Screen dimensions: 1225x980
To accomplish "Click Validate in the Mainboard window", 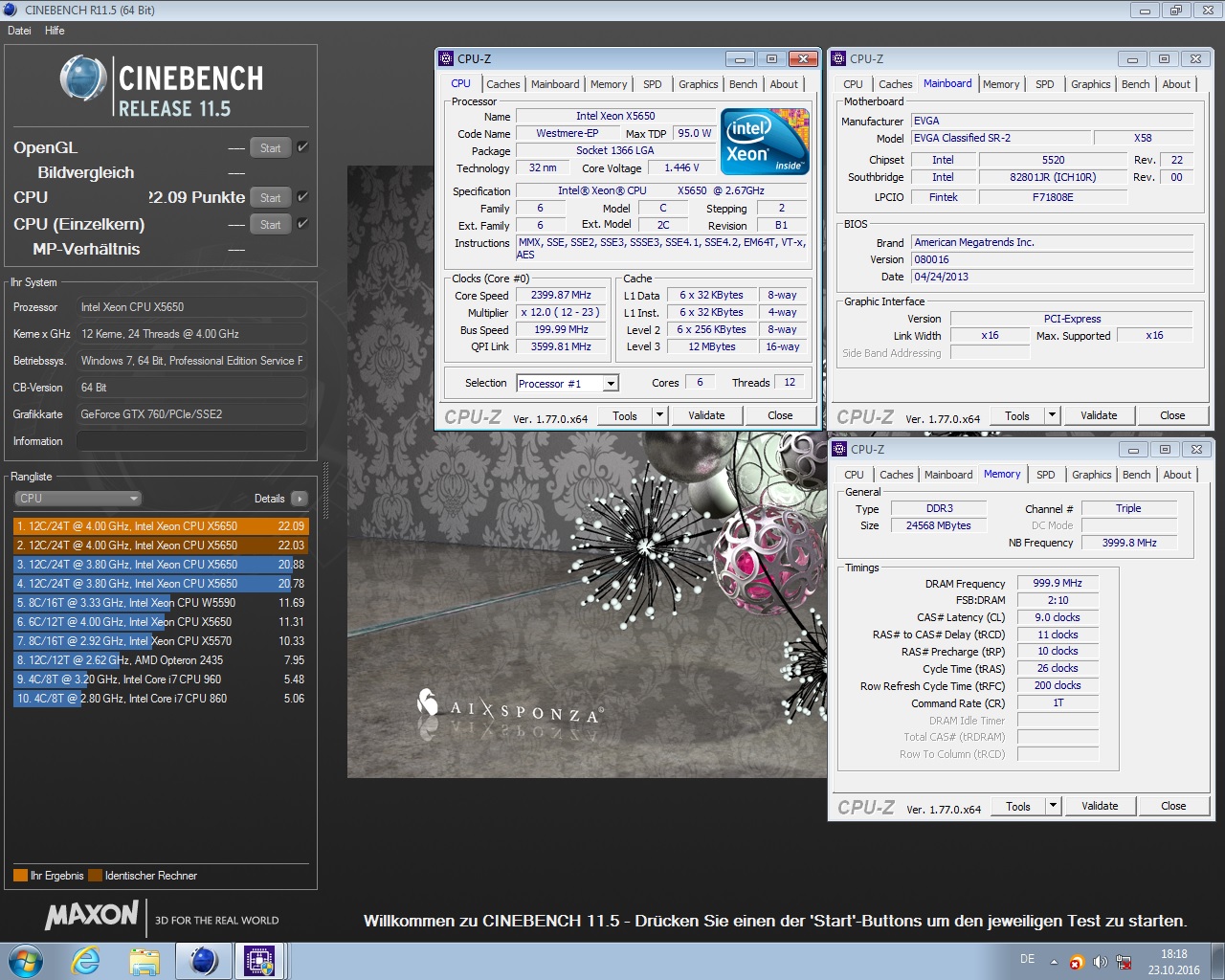I will (x=1099, y=415).
